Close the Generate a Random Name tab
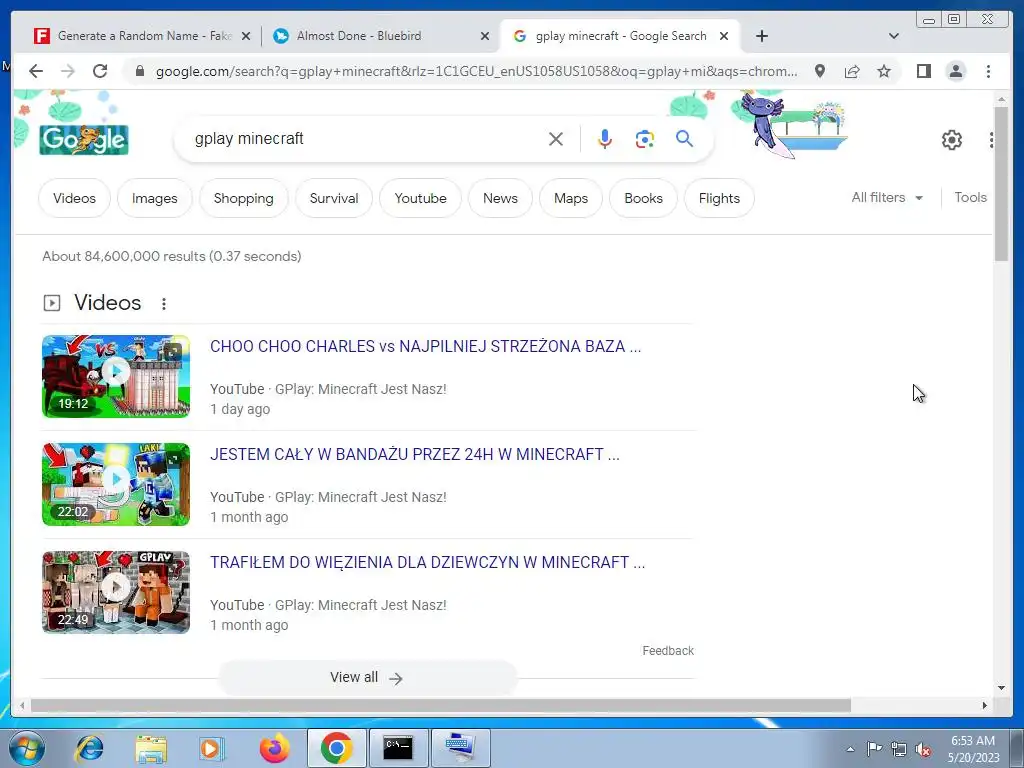 point(246,36)
